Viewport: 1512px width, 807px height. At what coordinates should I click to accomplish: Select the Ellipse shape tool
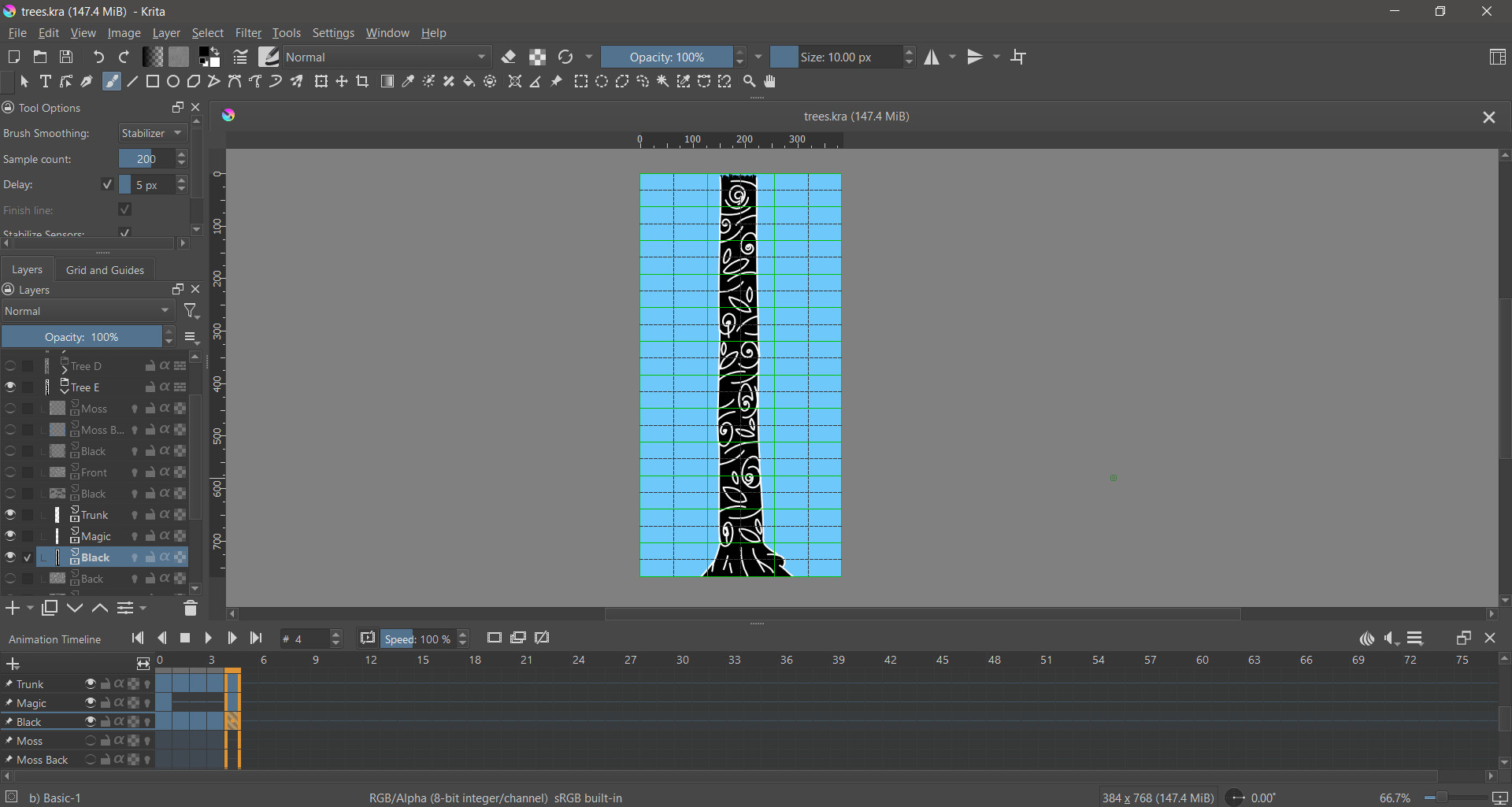pyautogui.click(x=173, y=82)
